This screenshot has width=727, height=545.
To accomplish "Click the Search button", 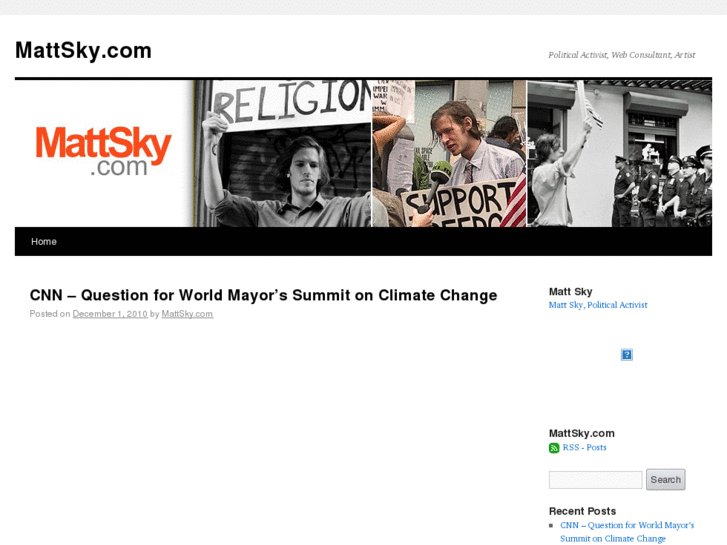I will pyautogui.click(x=665, y=480).
